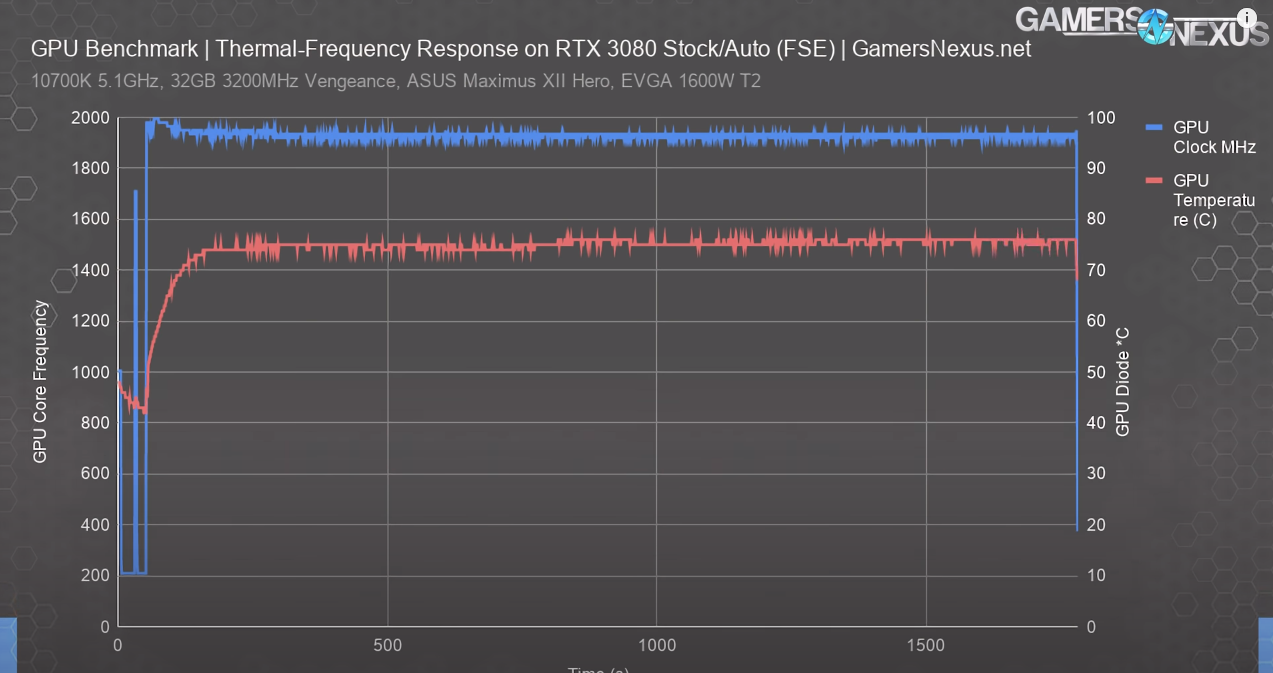Open the video info card icon
The height and width of the screenshot is (673, 1273).
(x=1246, y=18)
